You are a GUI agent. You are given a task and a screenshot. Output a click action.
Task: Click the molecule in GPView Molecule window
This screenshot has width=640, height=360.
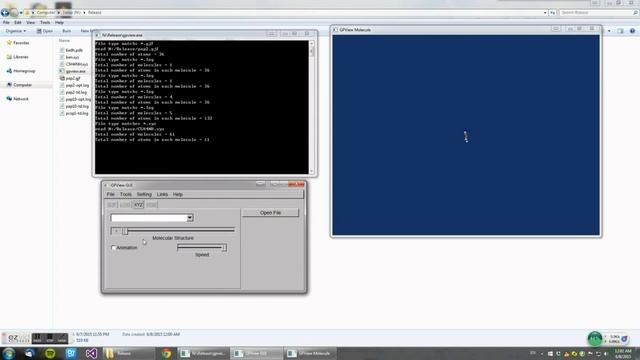(466, 137)
